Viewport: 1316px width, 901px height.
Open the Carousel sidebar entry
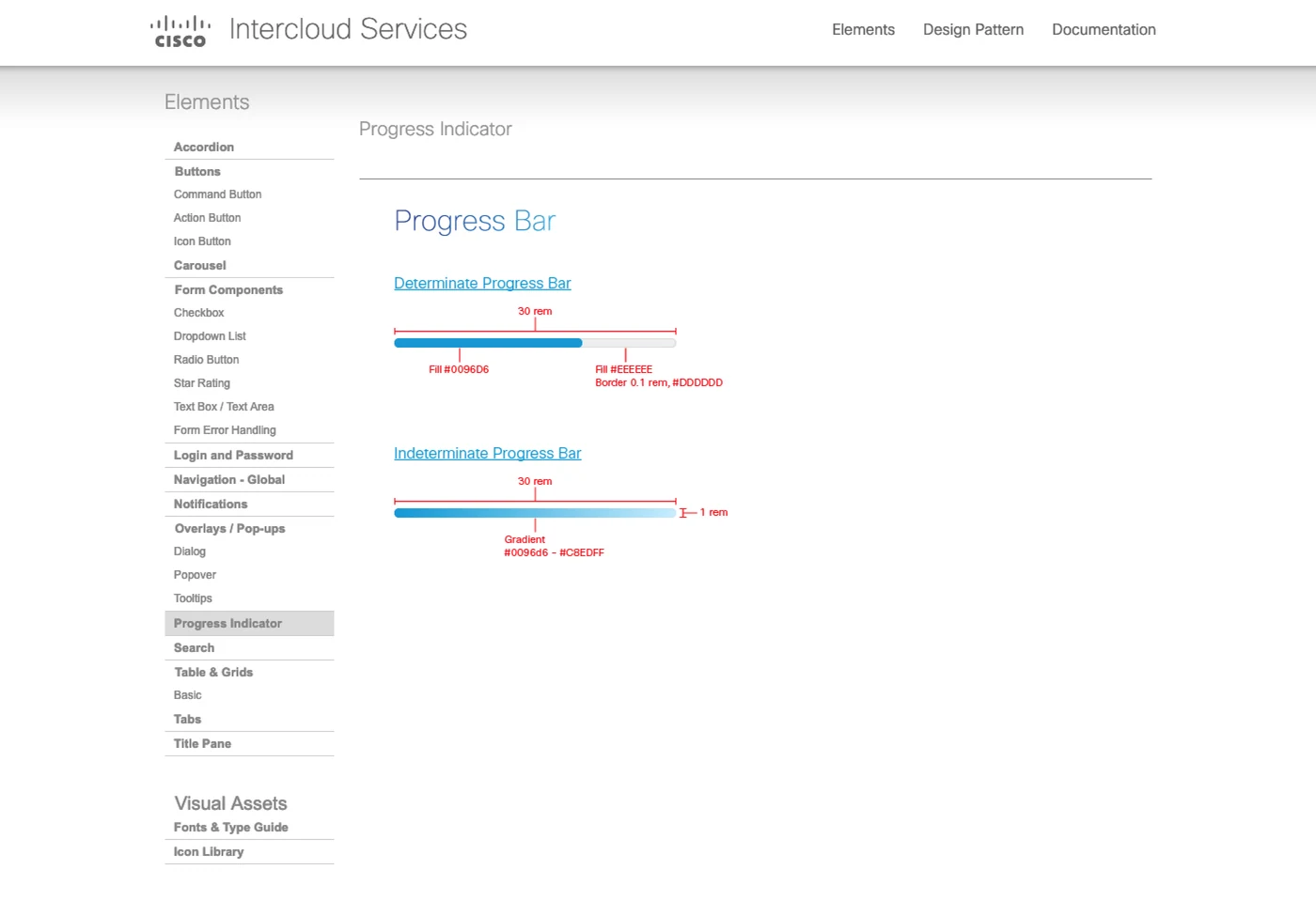tap(200, 266)
